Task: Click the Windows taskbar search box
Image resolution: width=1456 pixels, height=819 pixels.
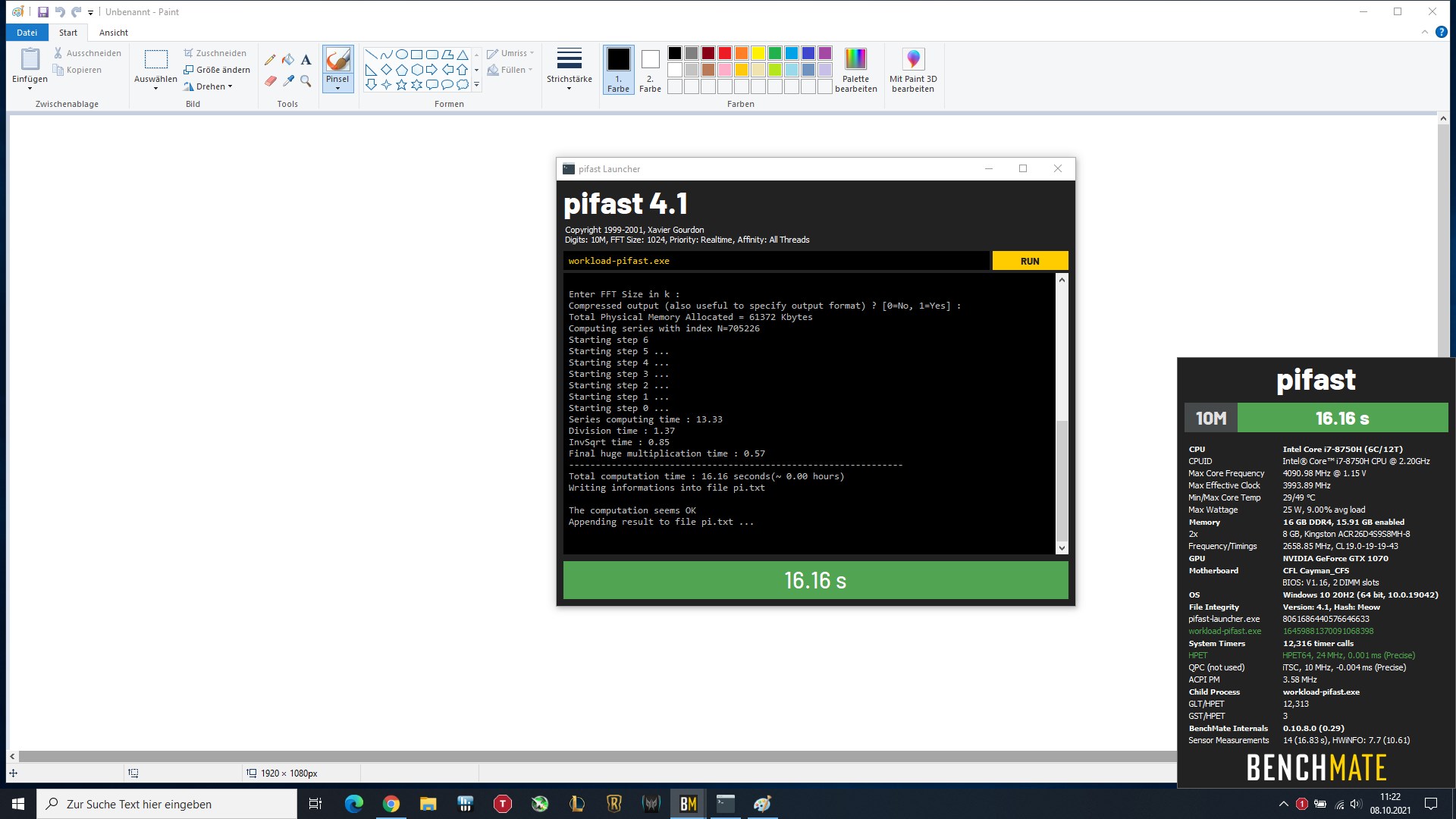Action: click(167, 804)
